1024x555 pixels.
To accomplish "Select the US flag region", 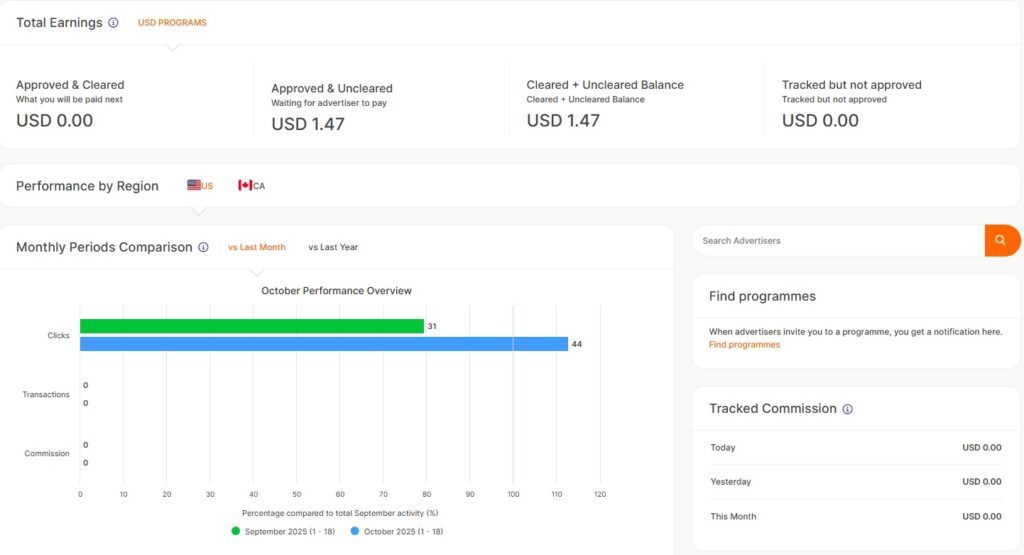I will tap(200, 186).
